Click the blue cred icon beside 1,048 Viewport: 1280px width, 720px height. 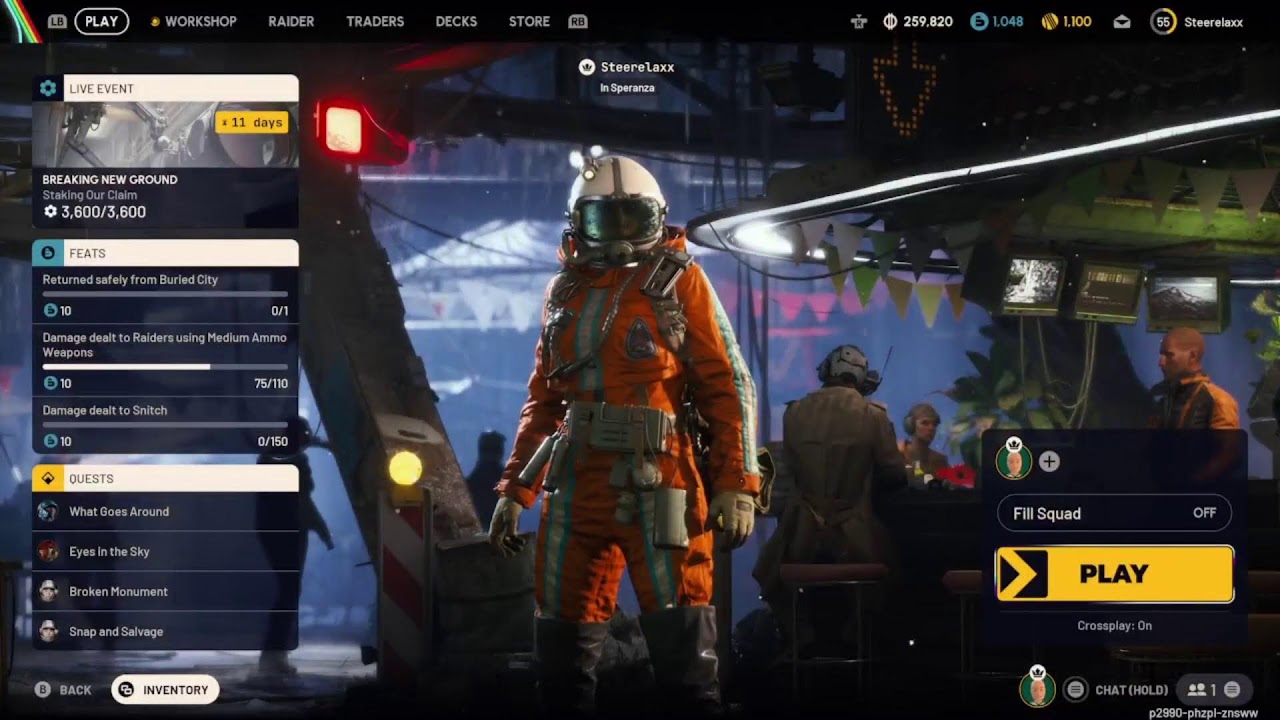[x=979, y=21]
